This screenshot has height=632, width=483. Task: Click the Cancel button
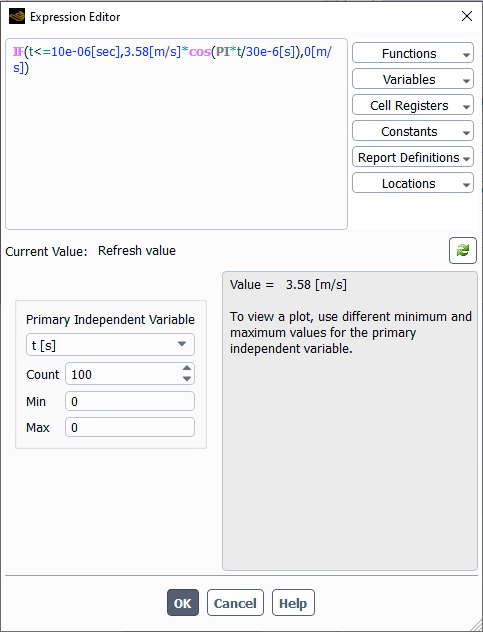pyautogui.click(x=235, y=603)
